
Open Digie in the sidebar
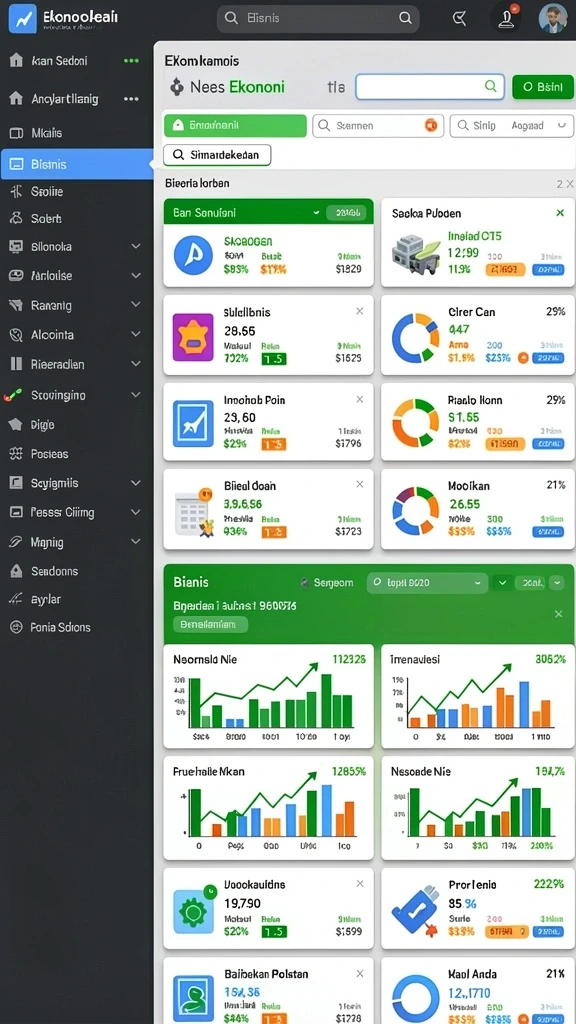77,424
